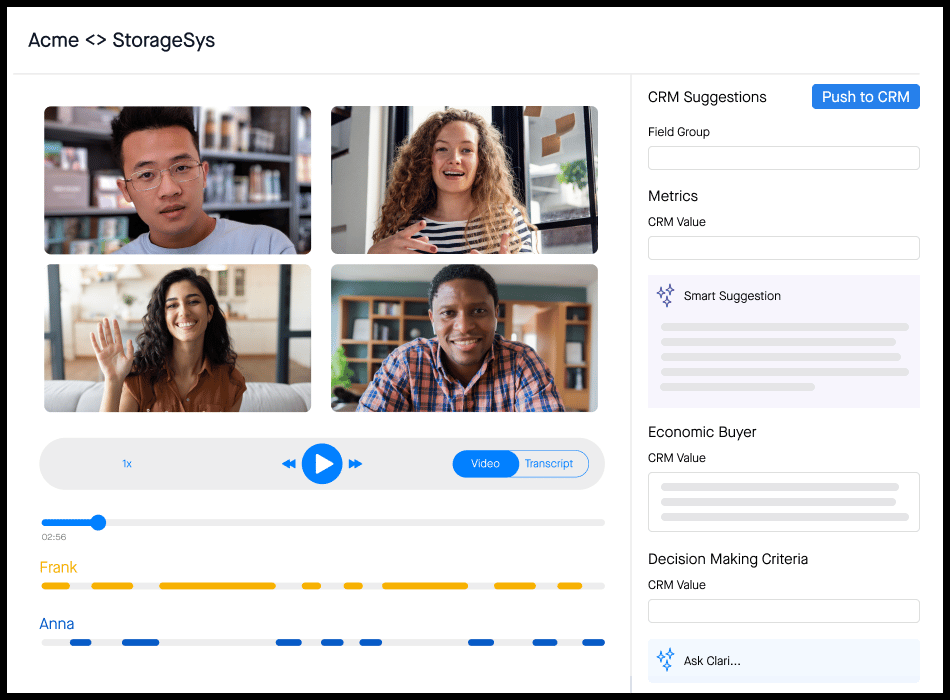Viewport: 950px width, 700px height.
Task: Select the Video view toggle
Action: (486, 463)
